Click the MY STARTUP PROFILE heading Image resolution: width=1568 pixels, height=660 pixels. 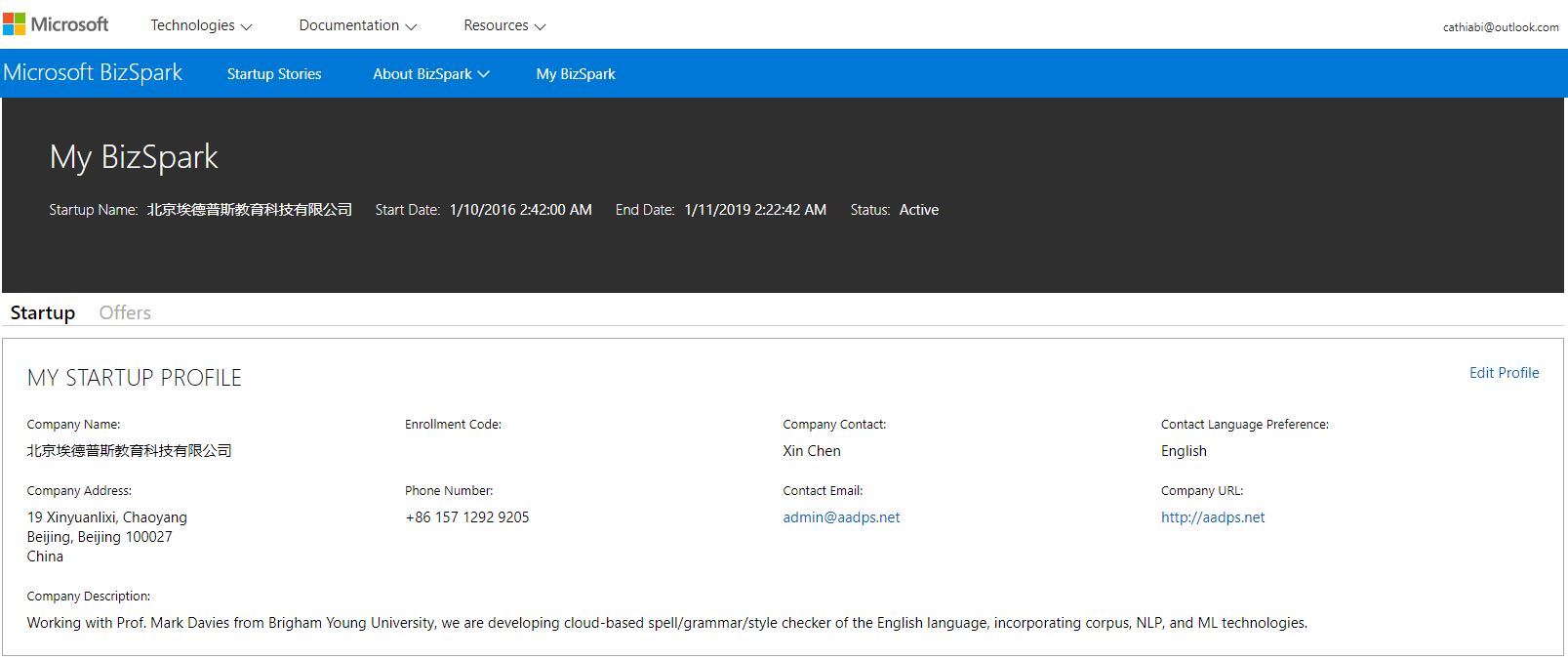pyautogui.click(x=135, y=378)
